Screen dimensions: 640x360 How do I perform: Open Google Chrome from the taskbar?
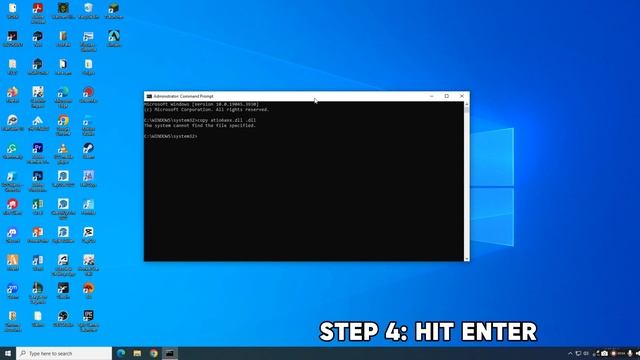[154, 353]
